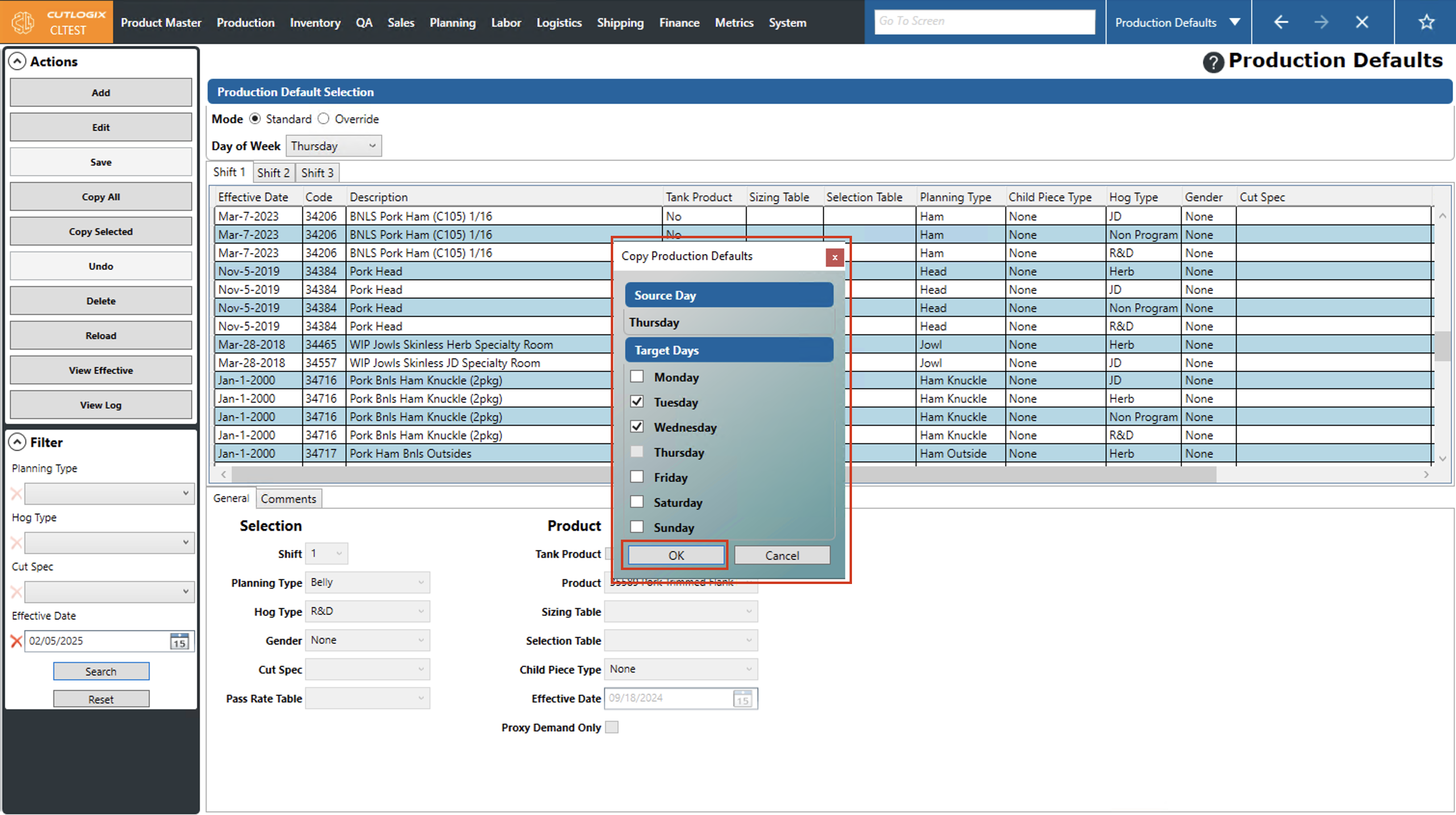
Task: Open the Production Defaults screen dropdown arrow
Action: pos(1235,23)
